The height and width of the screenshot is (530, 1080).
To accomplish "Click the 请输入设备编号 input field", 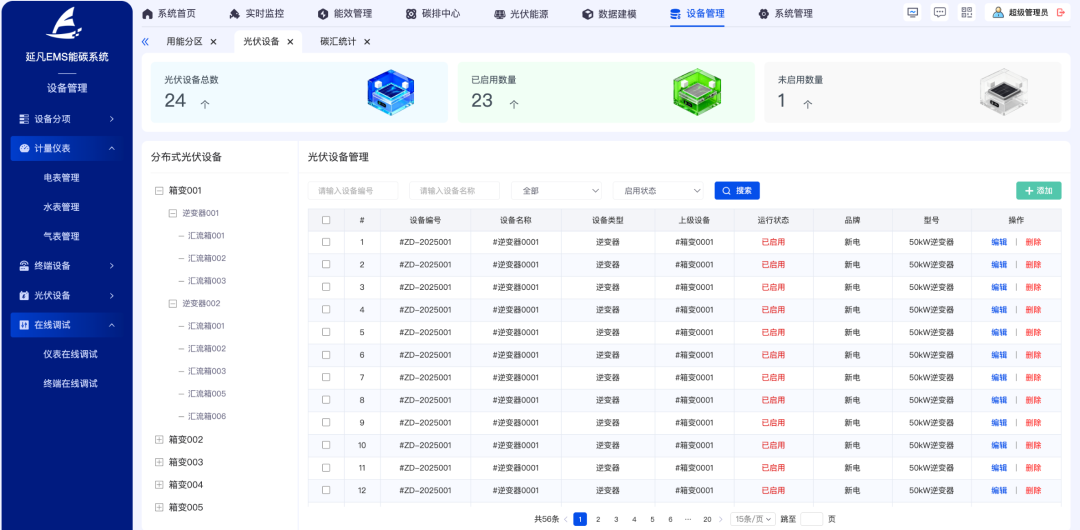I will point(353,190).
